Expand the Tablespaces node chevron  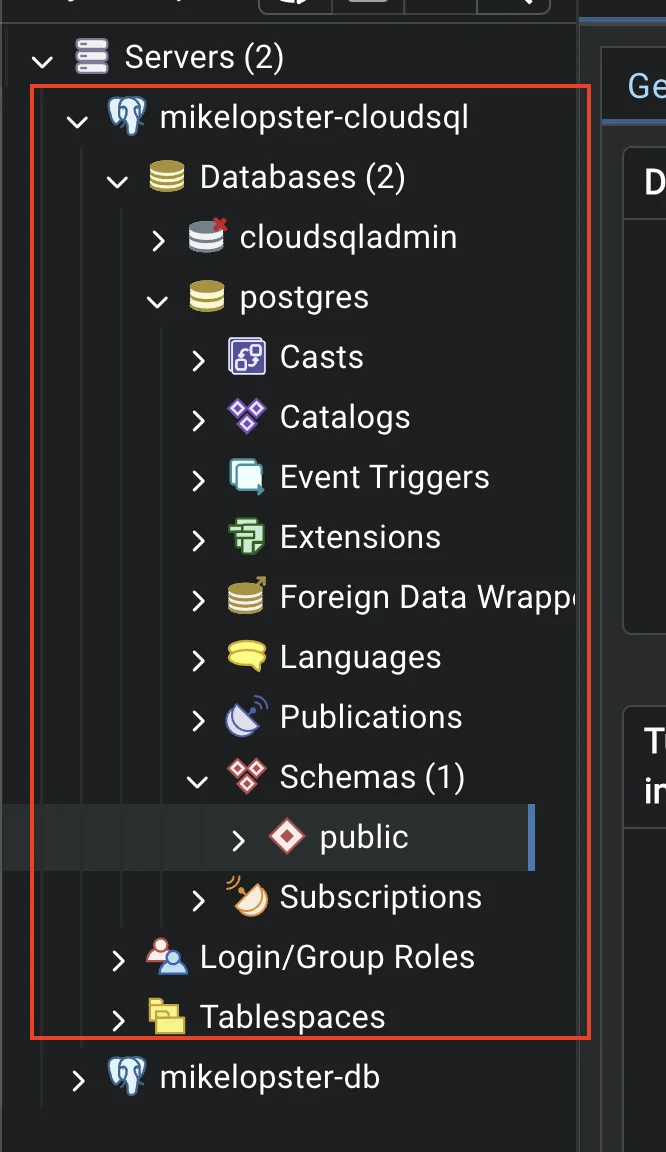point(118,1020)
